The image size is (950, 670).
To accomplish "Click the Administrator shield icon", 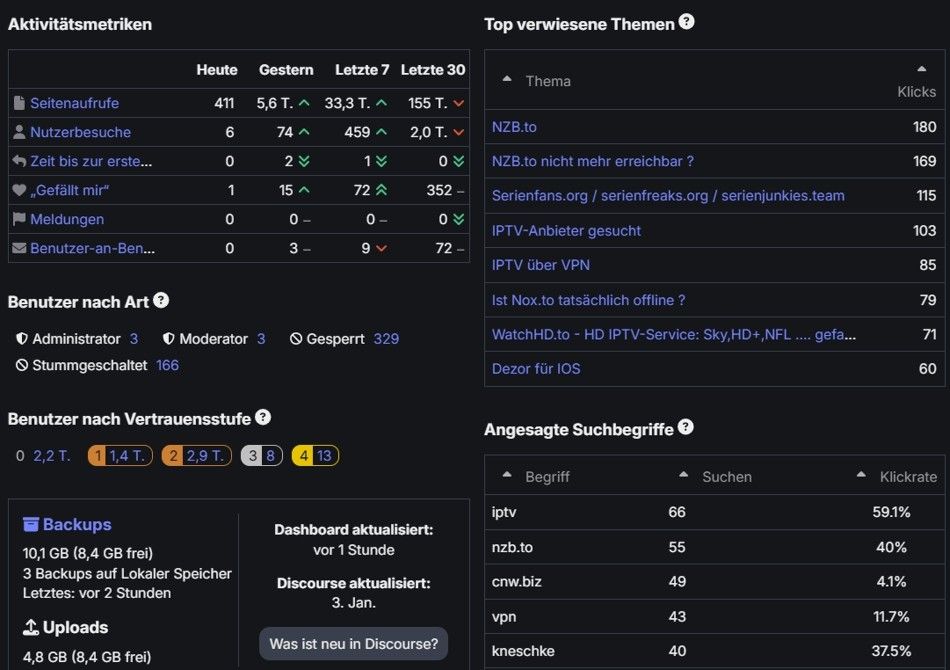I will [x=22, y=339].
